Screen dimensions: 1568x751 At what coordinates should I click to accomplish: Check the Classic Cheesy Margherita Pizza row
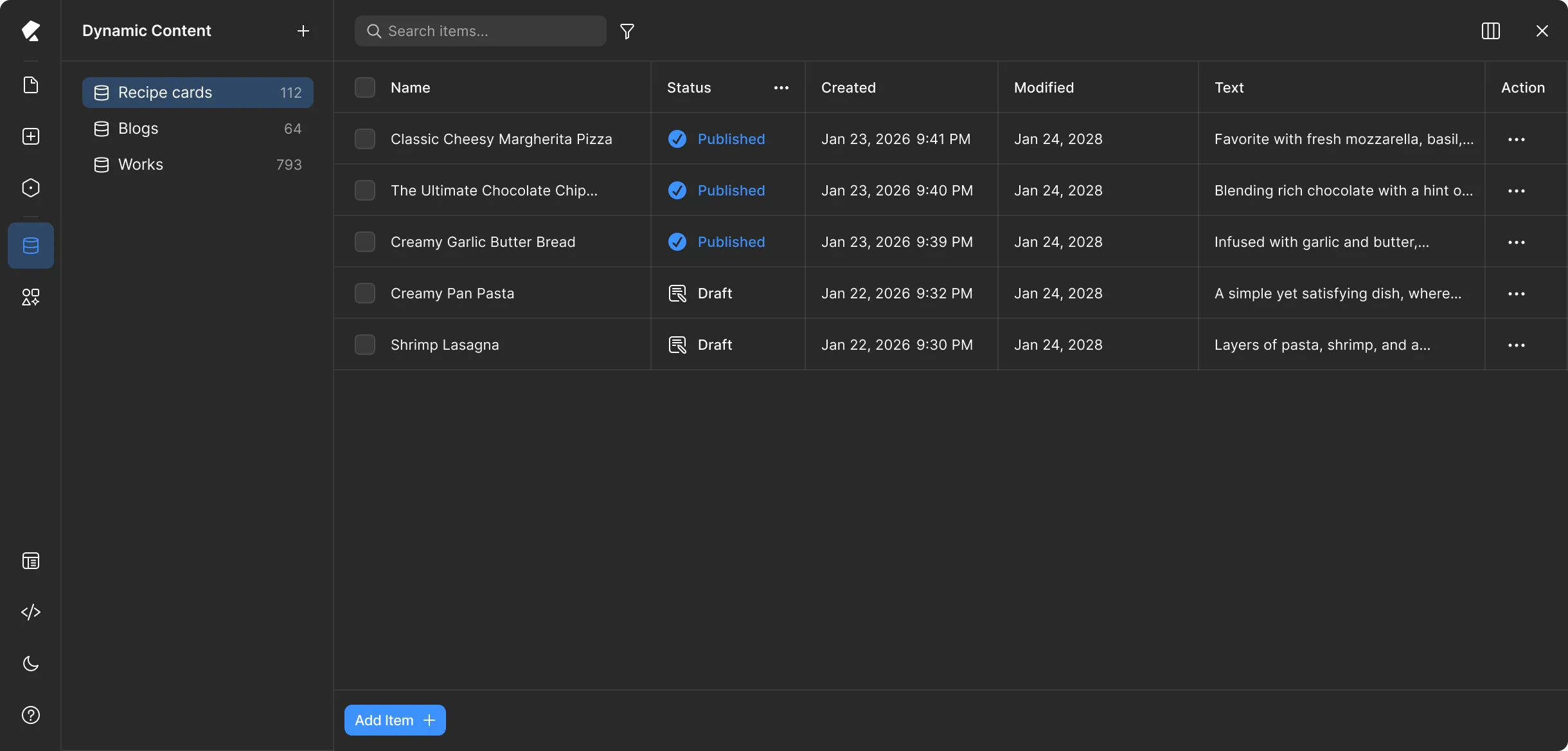coord(365,139)
